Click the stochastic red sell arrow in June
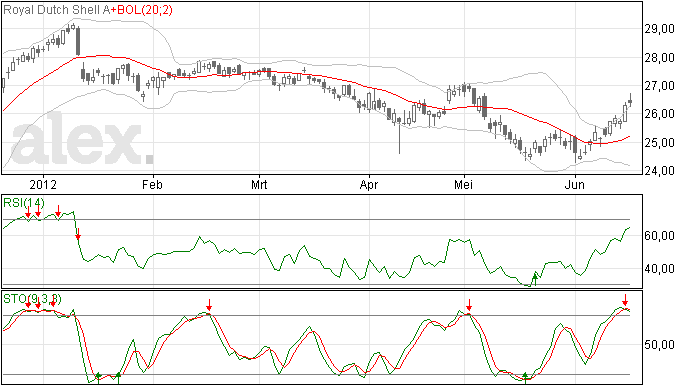The height and width of the screenshot is (387, 690). click(625, 300)
